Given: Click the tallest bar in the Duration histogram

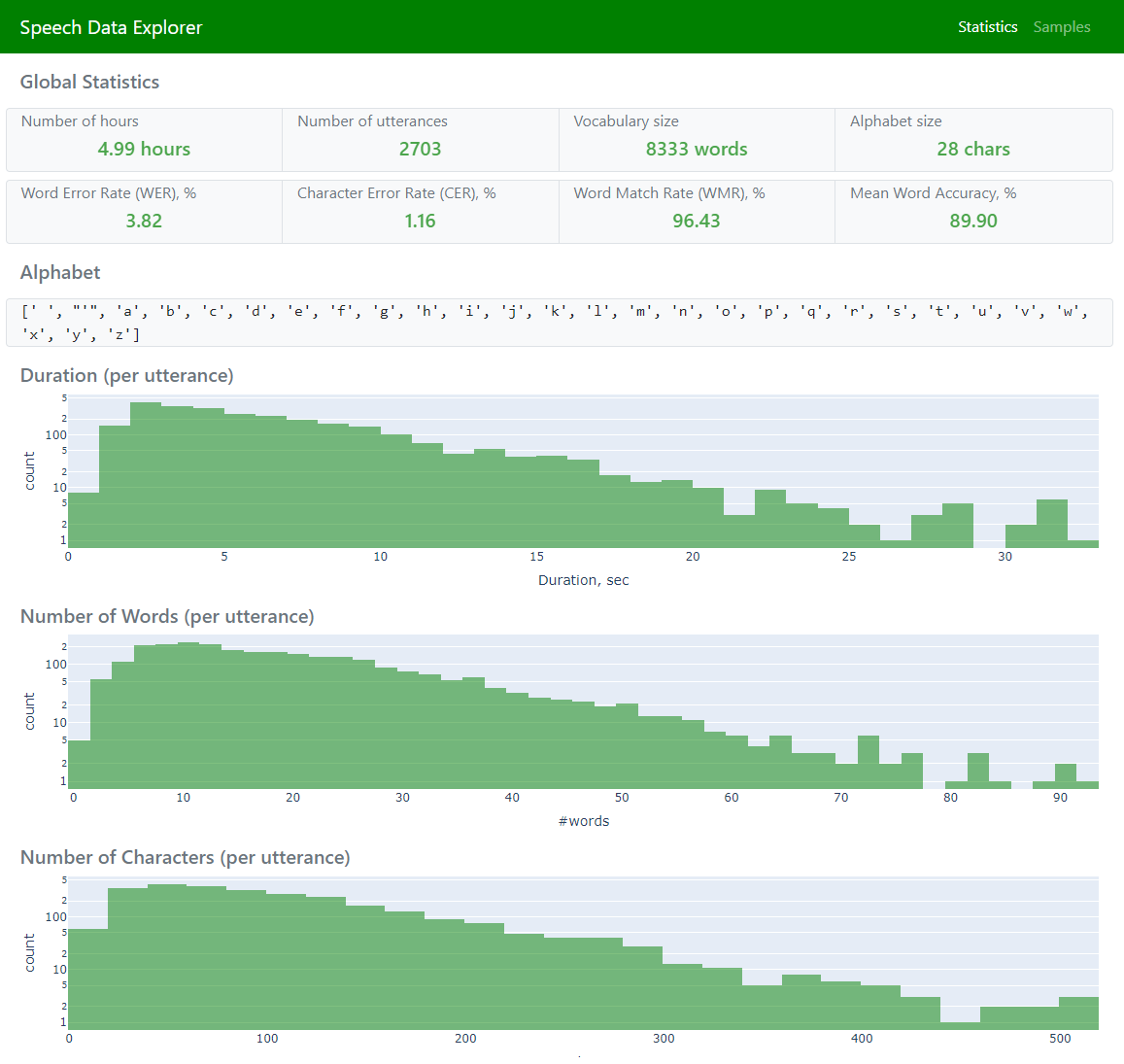Looking at the screenshot, I should coord(146,476).
